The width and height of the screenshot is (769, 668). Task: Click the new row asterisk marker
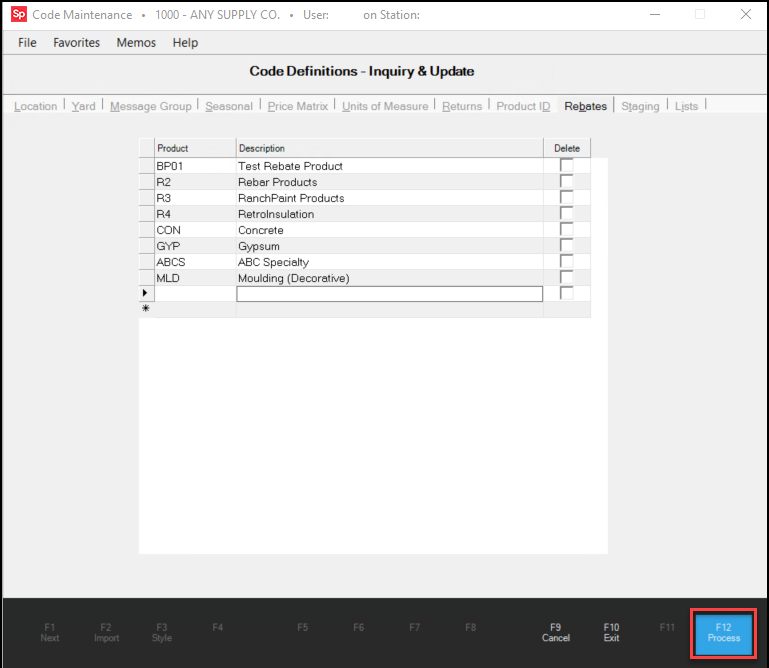point(146,309)
